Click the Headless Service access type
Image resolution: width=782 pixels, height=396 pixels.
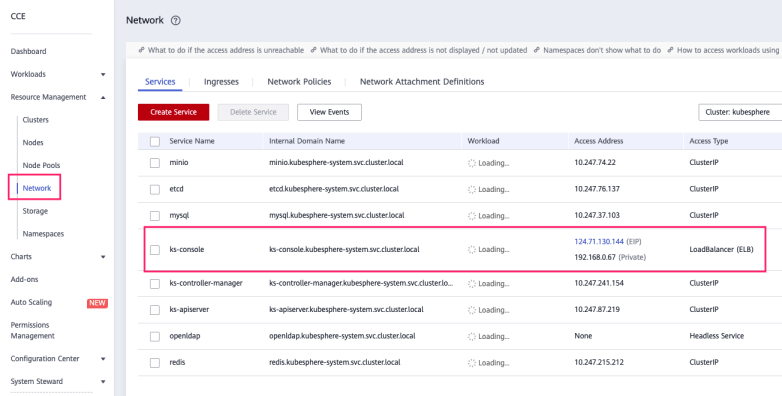coord(717,336)
